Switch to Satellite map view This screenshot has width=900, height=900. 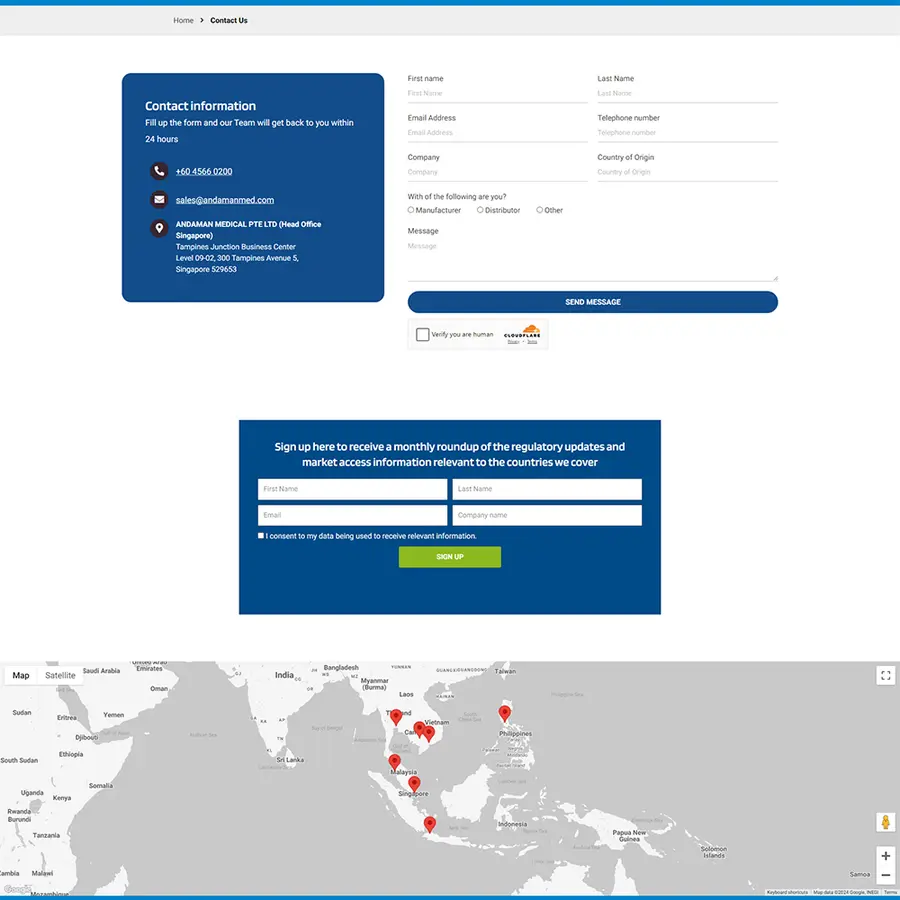(x=60, y=675)
